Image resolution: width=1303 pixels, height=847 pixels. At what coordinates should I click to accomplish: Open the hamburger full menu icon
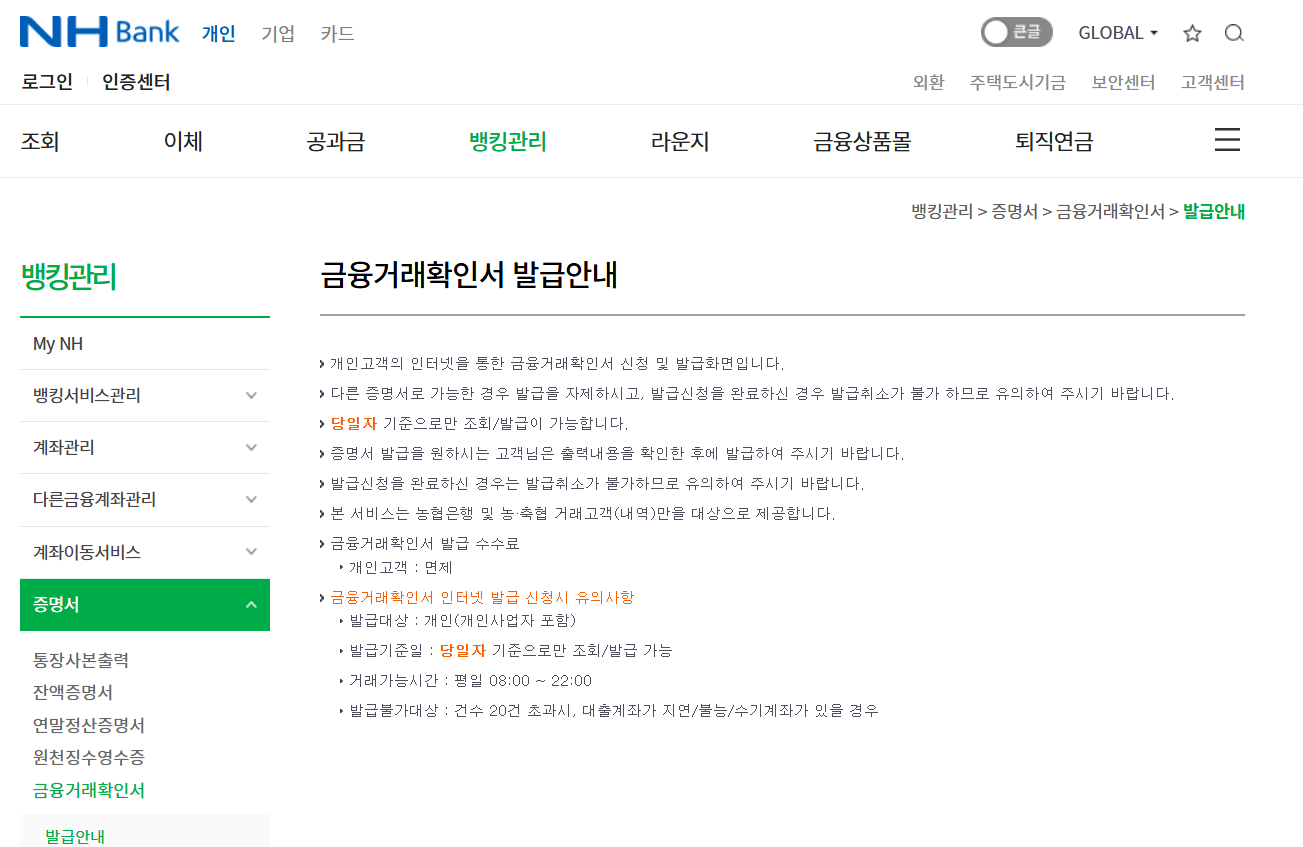1227,140
